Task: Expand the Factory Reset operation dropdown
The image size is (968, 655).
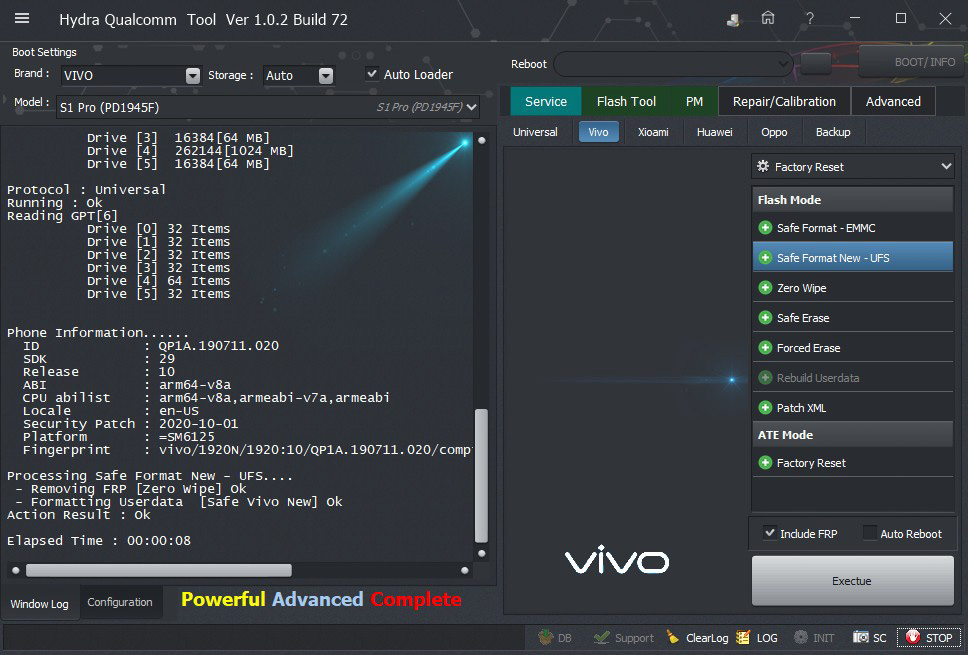Action: point(853,167)
